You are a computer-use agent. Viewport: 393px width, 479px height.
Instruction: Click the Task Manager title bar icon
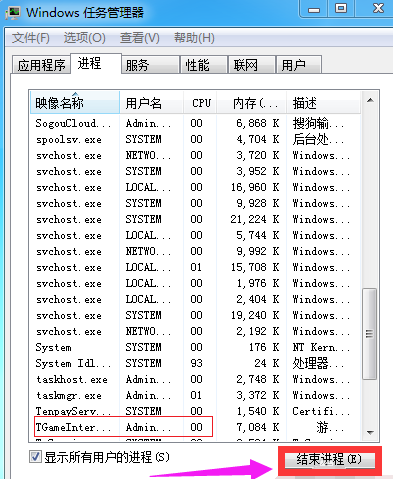(x=12, y=12)
